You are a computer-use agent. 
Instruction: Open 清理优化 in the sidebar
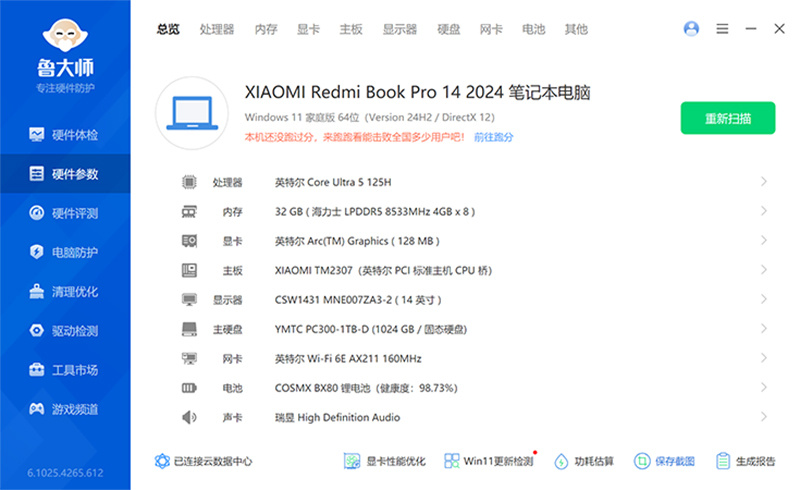tap(65, 291)
